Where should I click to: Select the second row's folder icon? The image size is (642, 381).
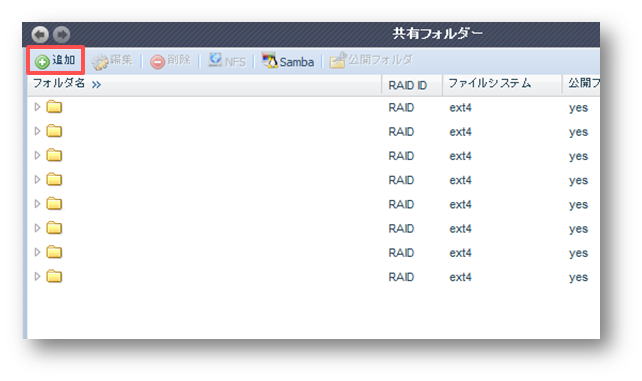click(54, 131)
